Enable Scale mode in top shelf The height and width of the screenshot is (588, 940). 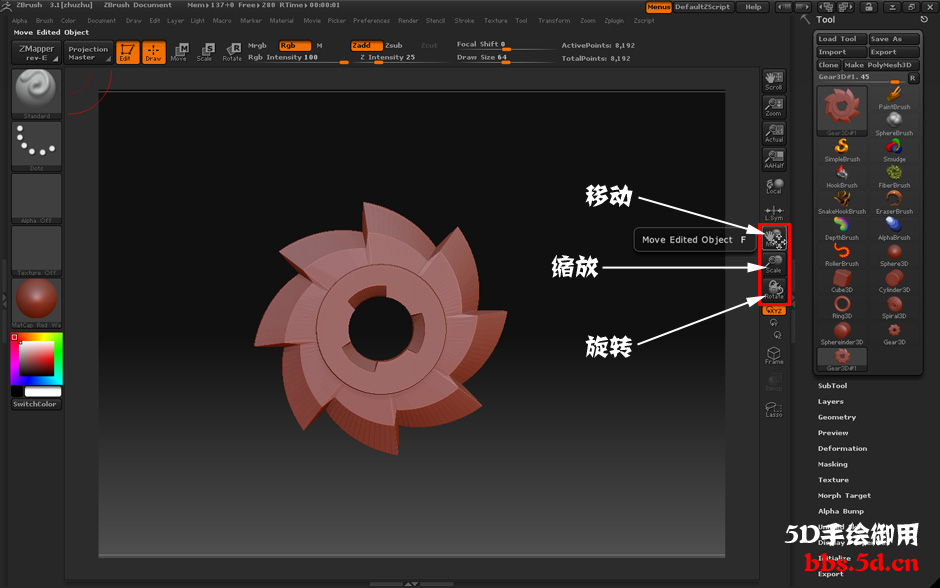pyautogui.click(x=205, y=52)
